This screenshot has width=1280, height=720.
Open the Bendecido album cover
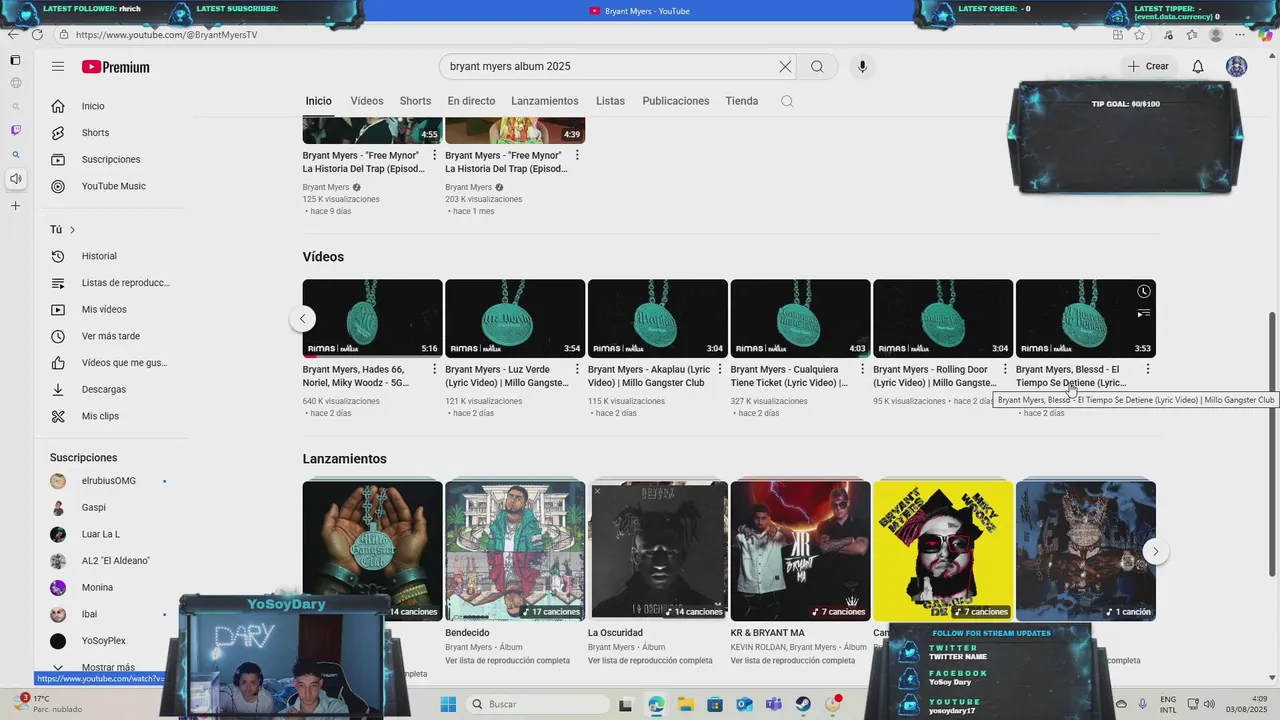click(x=515, y=551)
